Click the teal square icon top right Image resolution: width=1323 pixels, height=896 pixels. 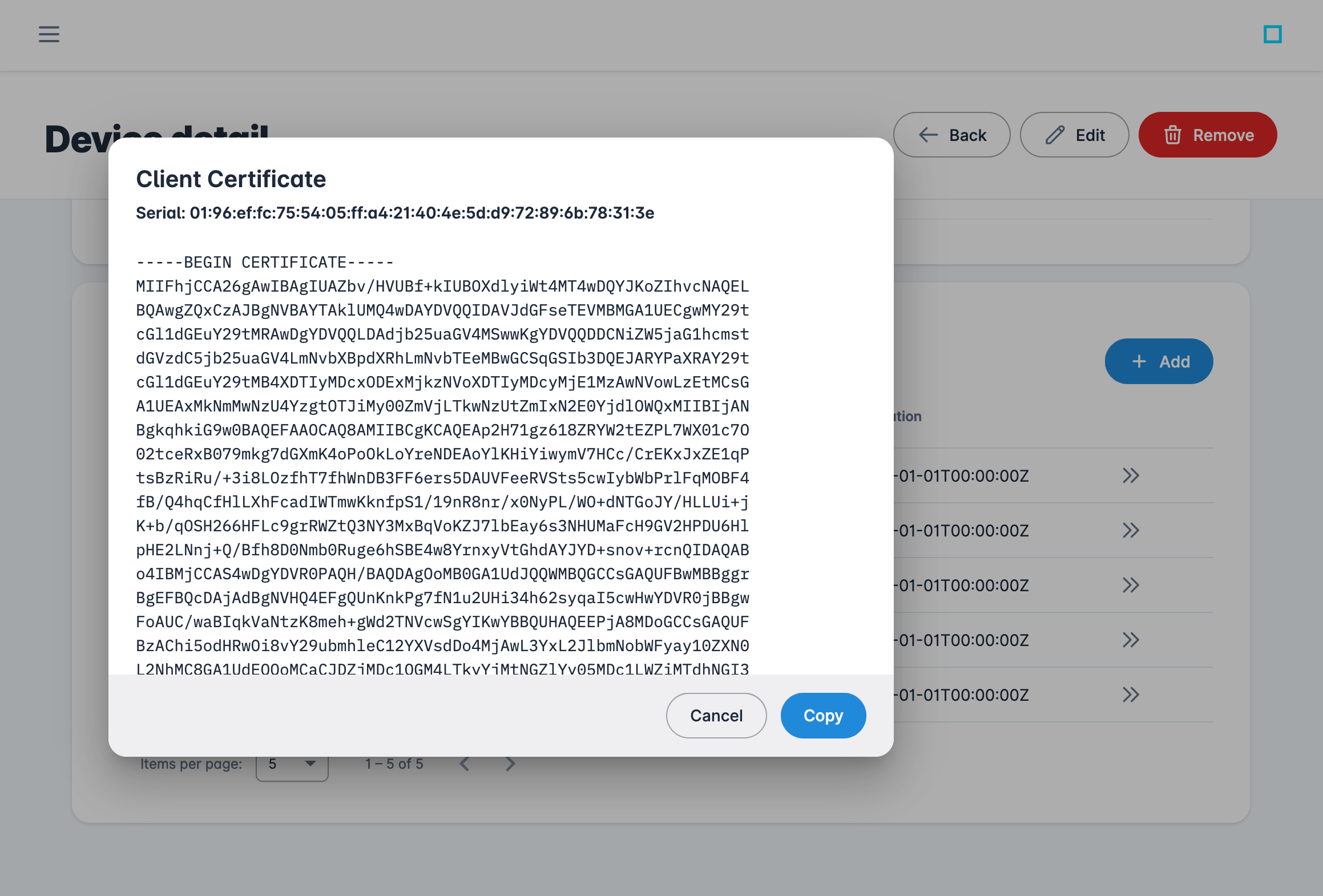[x=1272, y=34]
